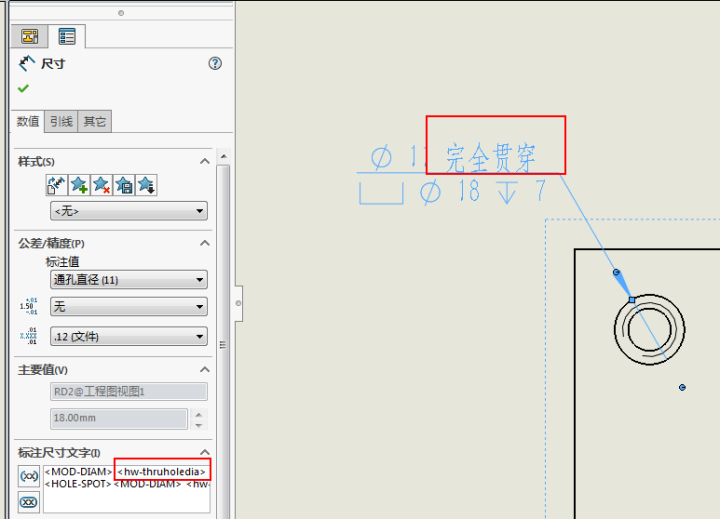720x519 pixels.
Task: Open the 通孔直径 (11) callout value dropdown
Action: pos(129,280)
